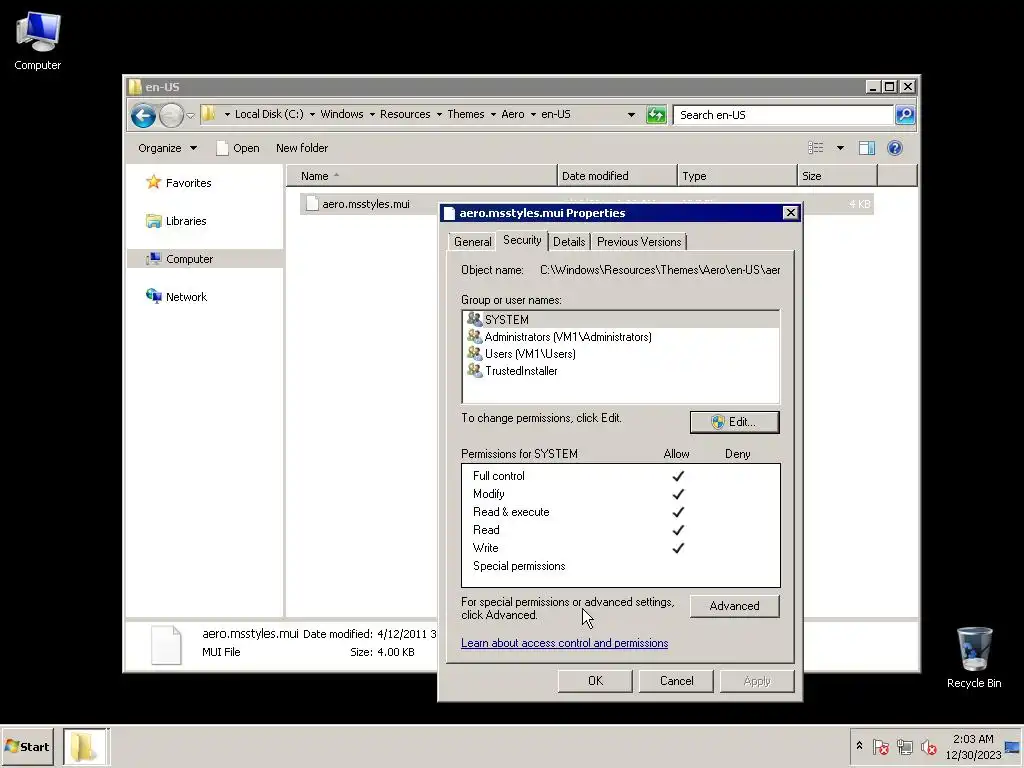Viewport: 1024px width, 768px height.
Task: Click the muted volume tray icon
Action: [929, 746]
